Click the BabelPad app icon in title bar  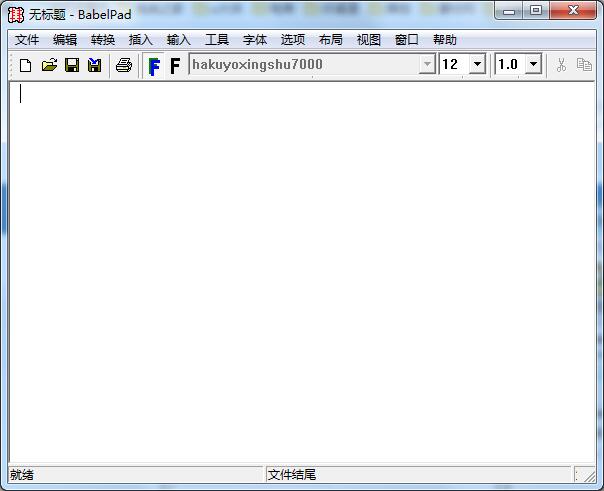click(16, 15)
